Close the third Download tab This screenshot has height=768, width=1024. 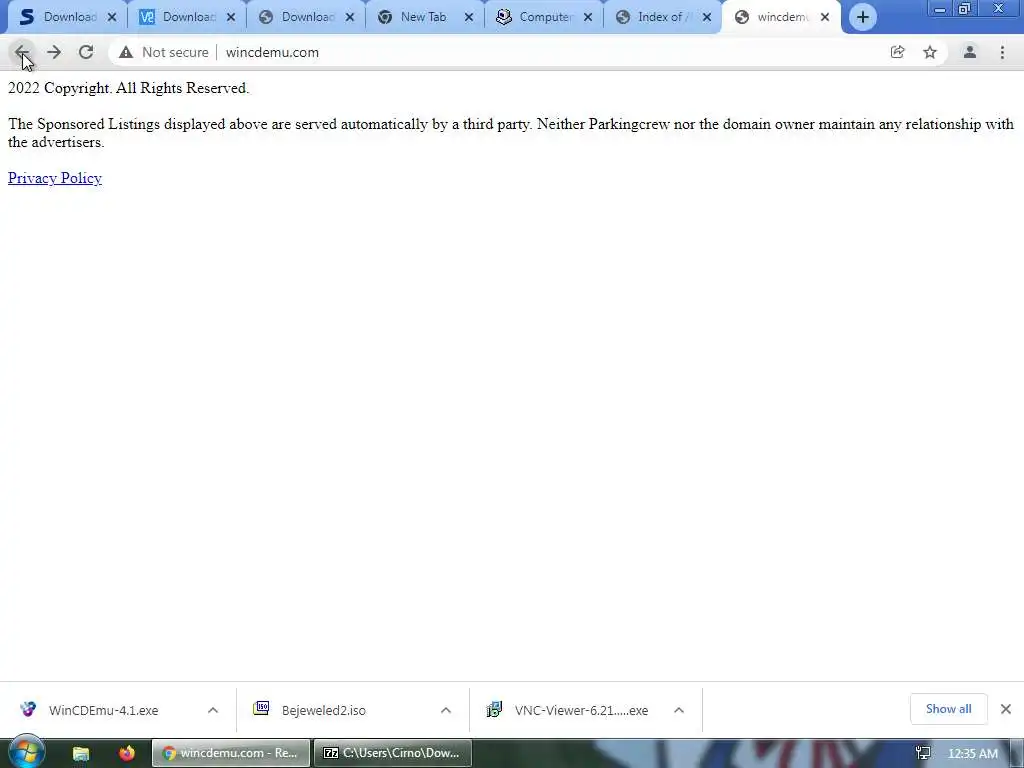click(349, 17)
